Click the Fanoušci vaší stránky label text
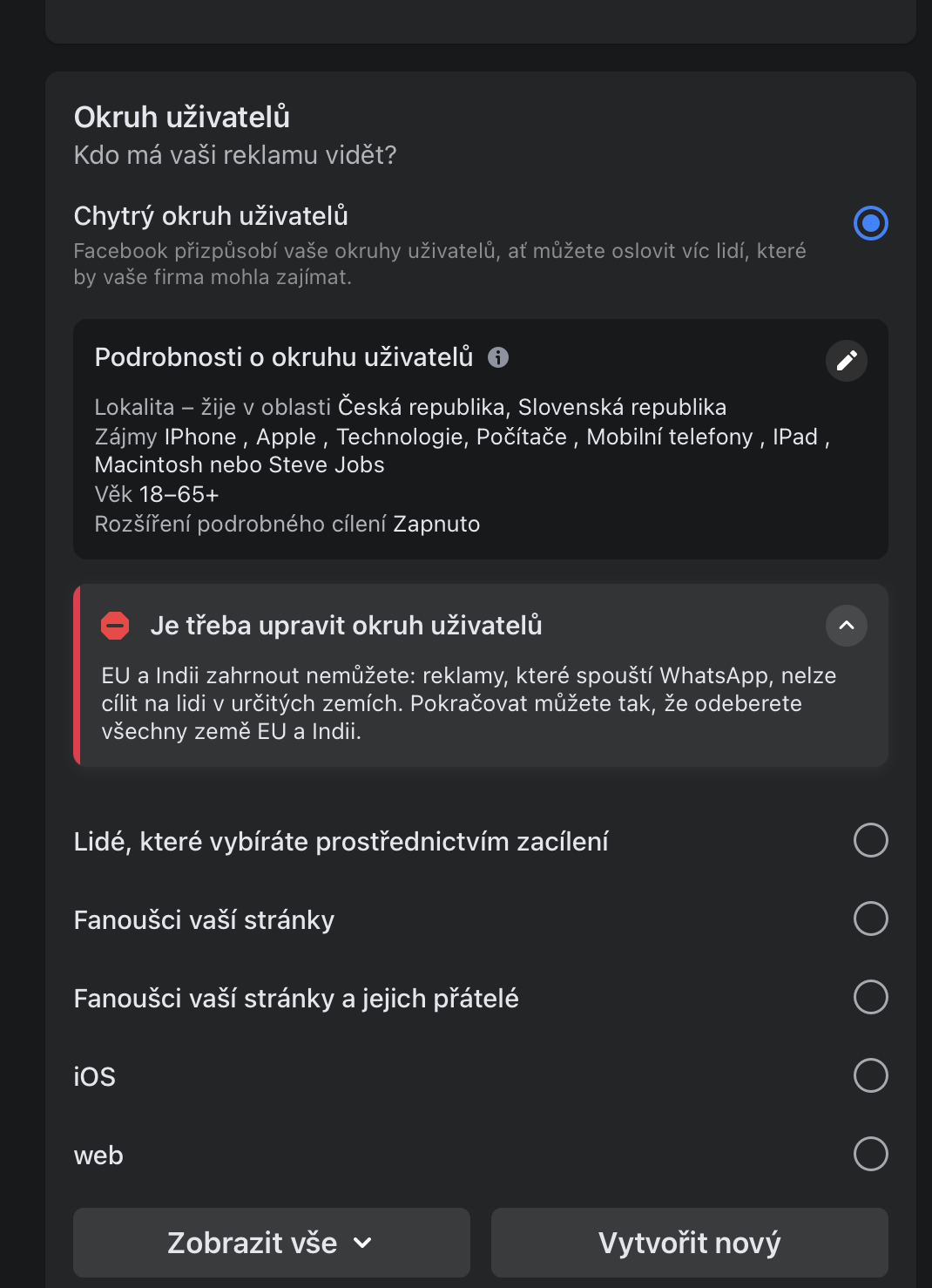The image size is (932, 1288). coord(204,920)
